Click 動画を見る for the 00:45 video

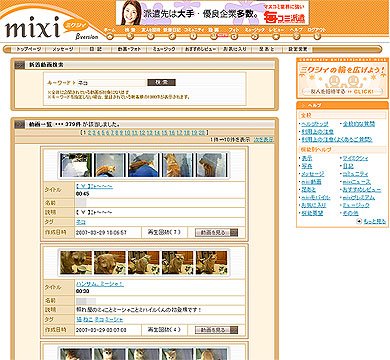(x=217, y=232)
